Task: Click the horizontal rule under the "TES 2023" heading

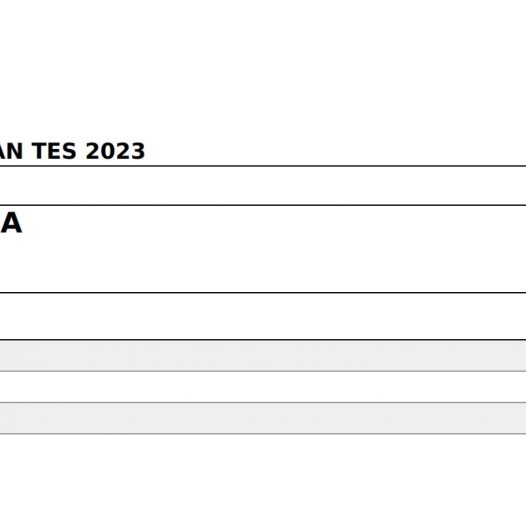Action: click(263, 166)
